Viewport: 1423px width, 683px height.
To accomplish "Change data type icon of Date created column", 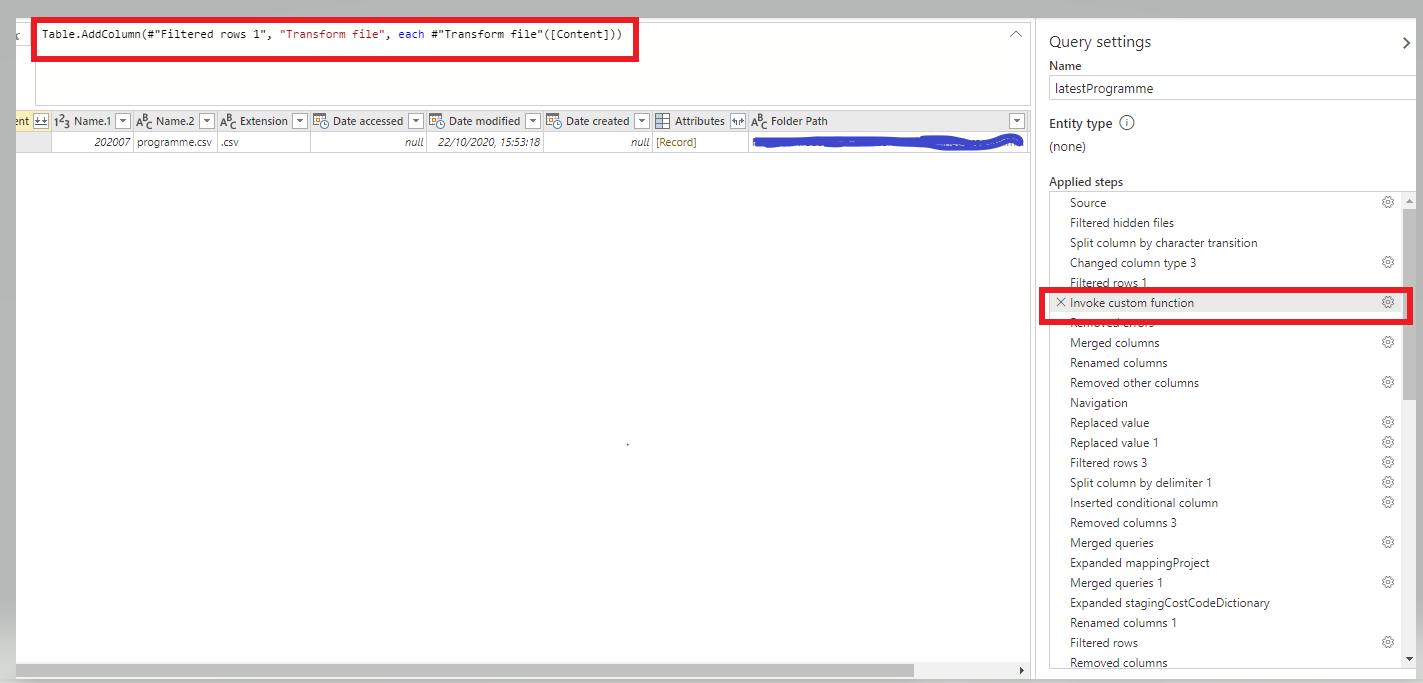I will [x=554, y=121].
